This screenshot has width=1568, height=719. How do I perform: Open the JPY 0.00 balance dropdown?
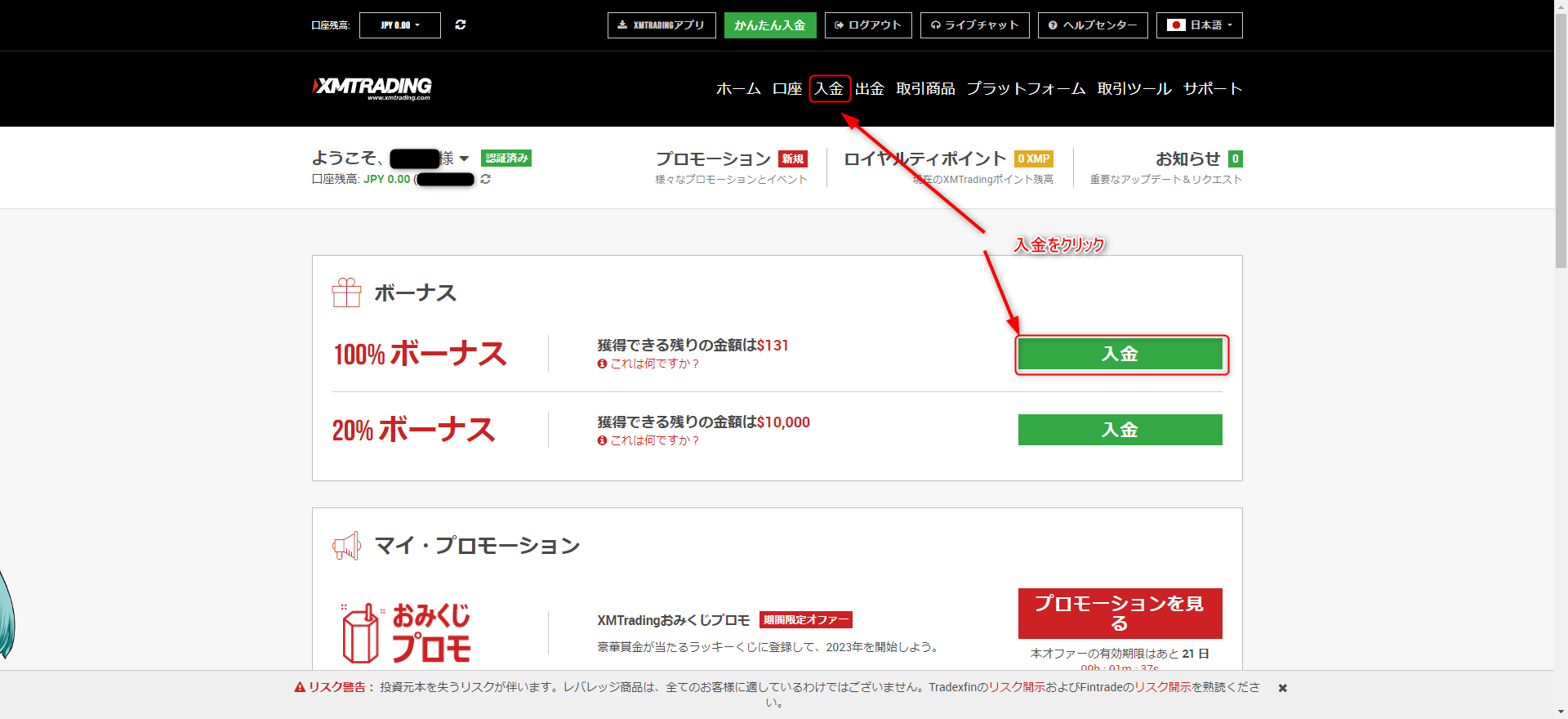400,25
